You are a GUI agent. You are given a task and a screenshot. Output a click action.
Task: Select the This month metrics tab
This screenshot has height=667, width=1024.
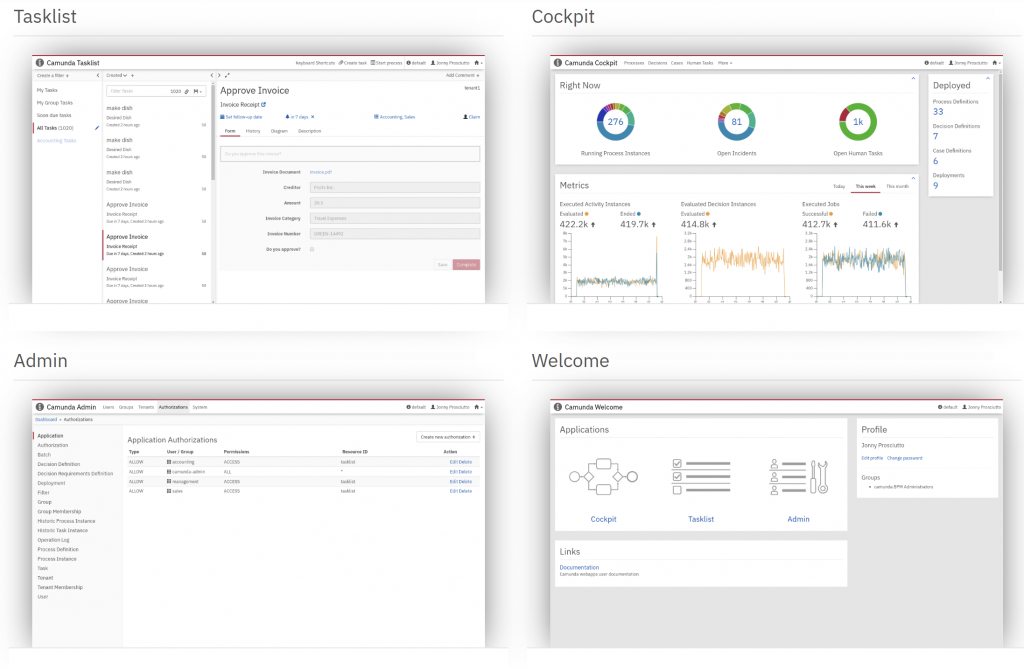tap(897, 186)
